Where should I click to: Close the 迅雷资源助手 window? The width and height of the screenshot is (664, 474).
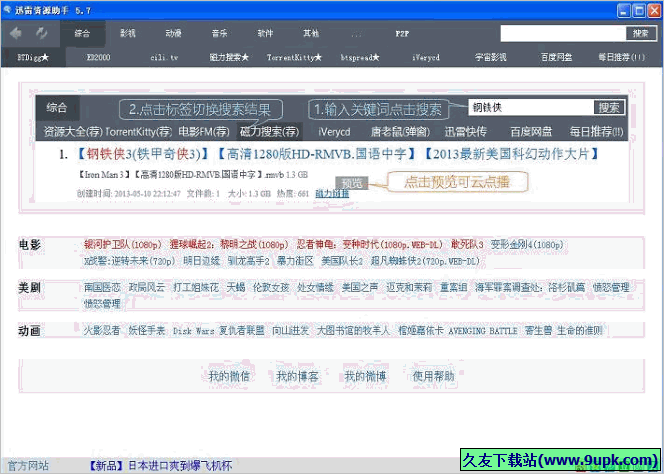(x=654, y=11)
